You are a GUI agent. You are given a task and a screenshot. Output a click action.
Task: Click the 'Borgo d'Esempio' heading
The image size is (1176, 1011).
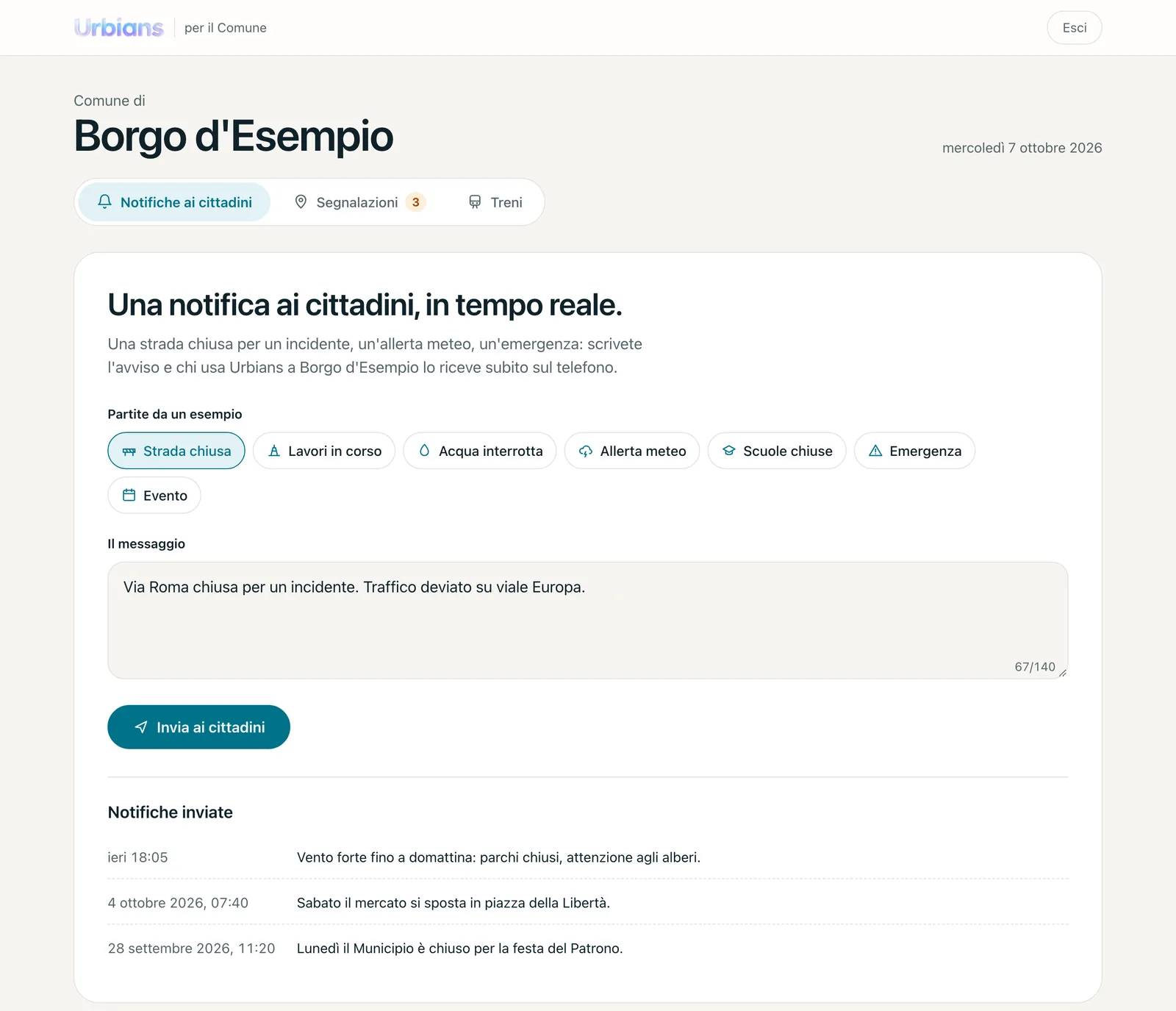pos(234,136)
